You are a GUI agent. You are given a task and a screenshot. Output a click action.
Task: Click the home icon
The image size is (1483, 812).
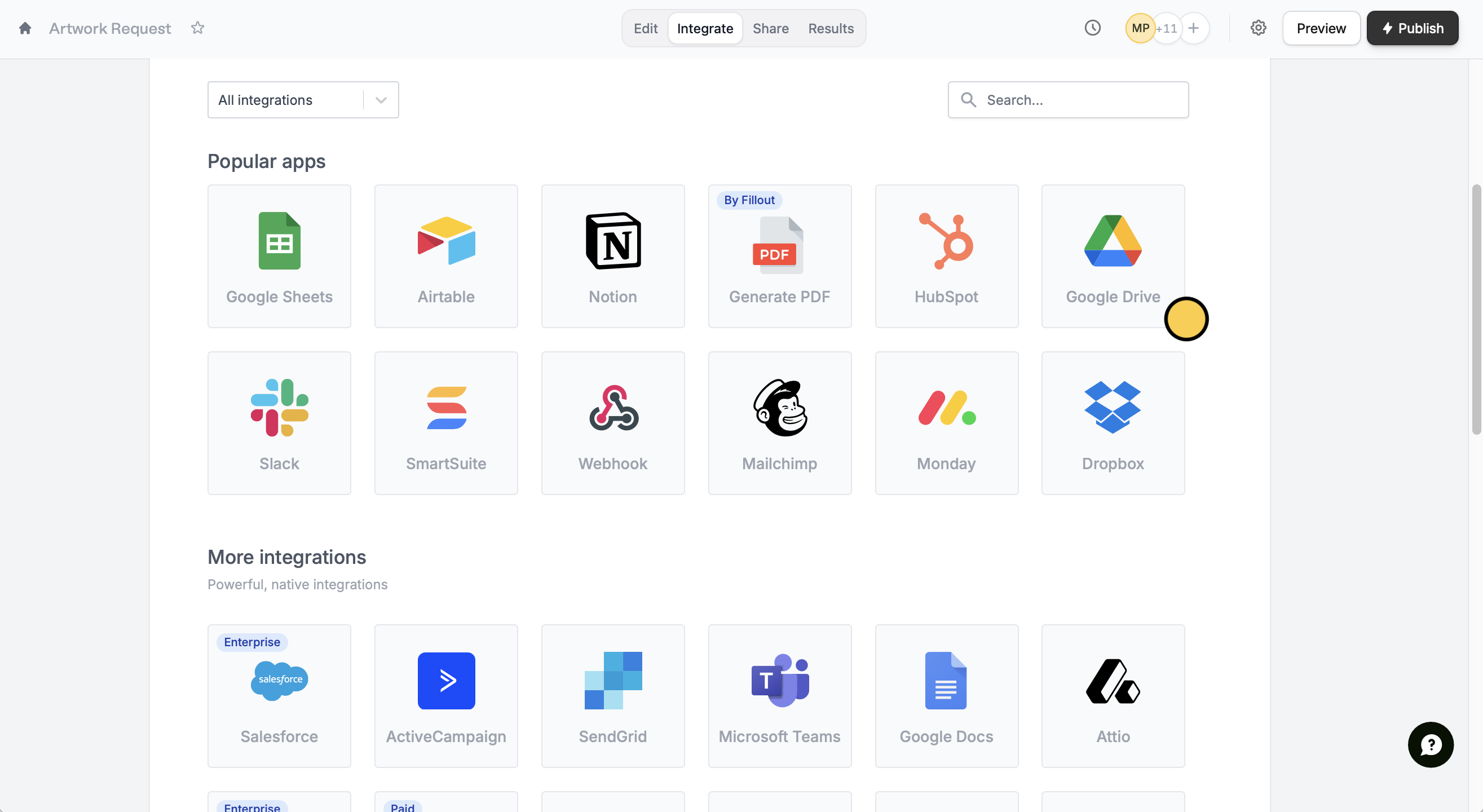click(25, 28)
